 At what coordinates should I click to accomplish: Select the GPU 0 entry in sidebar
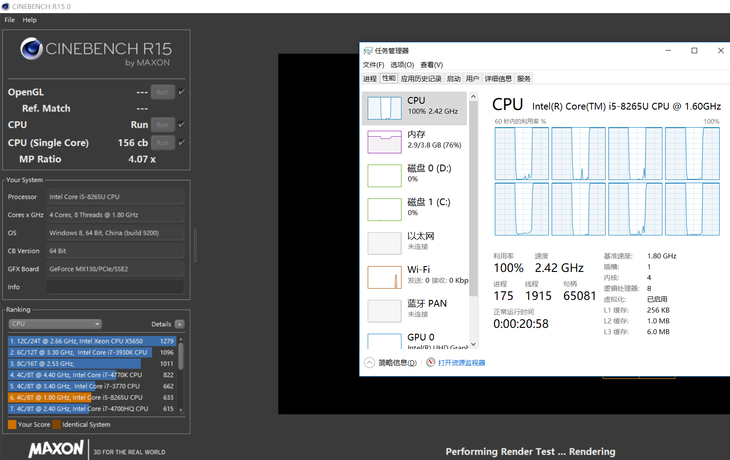click(x=414, y=339)
